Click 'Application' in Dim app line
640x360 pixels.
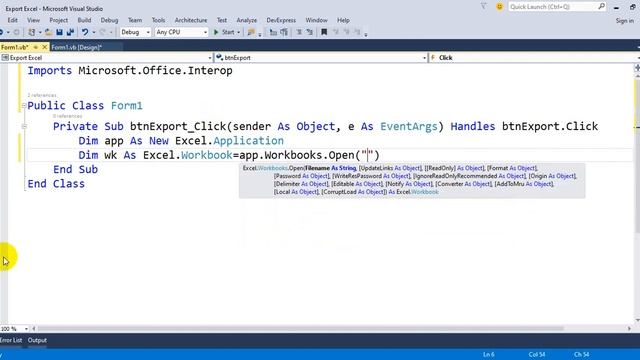(x=248, y=141)
